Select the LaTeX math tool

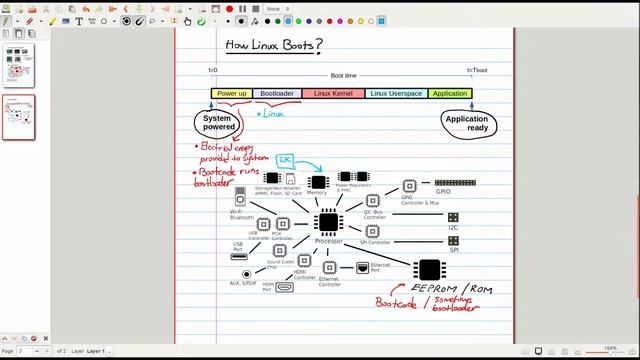coord(92,21)
